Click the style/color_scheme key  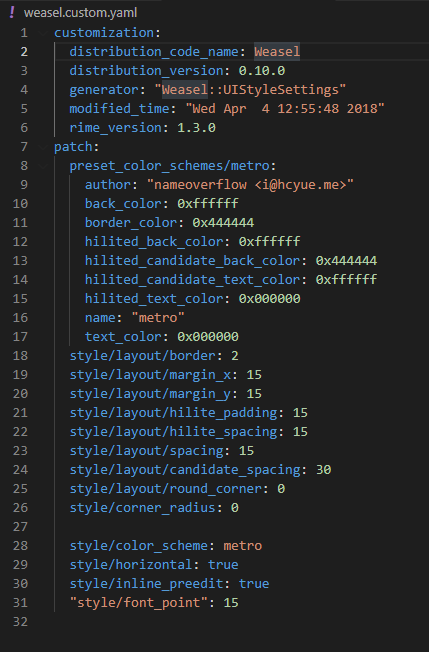click(138, 546)
